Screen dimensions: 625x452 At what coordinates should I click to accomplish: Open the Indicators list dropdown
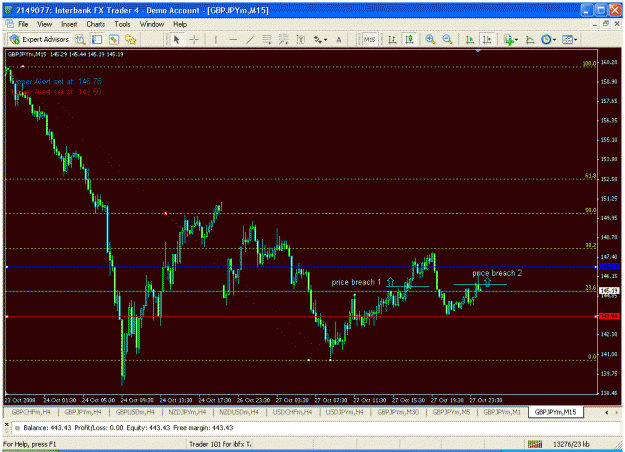click(x=511, y=39)
